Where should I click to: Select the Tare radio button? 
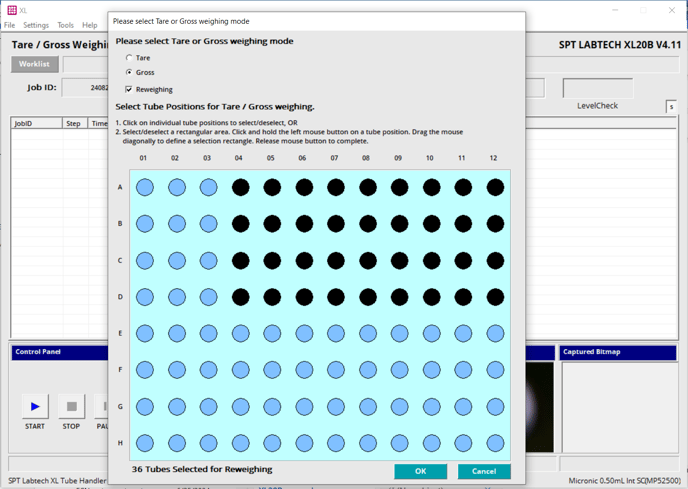click(129, 58)
